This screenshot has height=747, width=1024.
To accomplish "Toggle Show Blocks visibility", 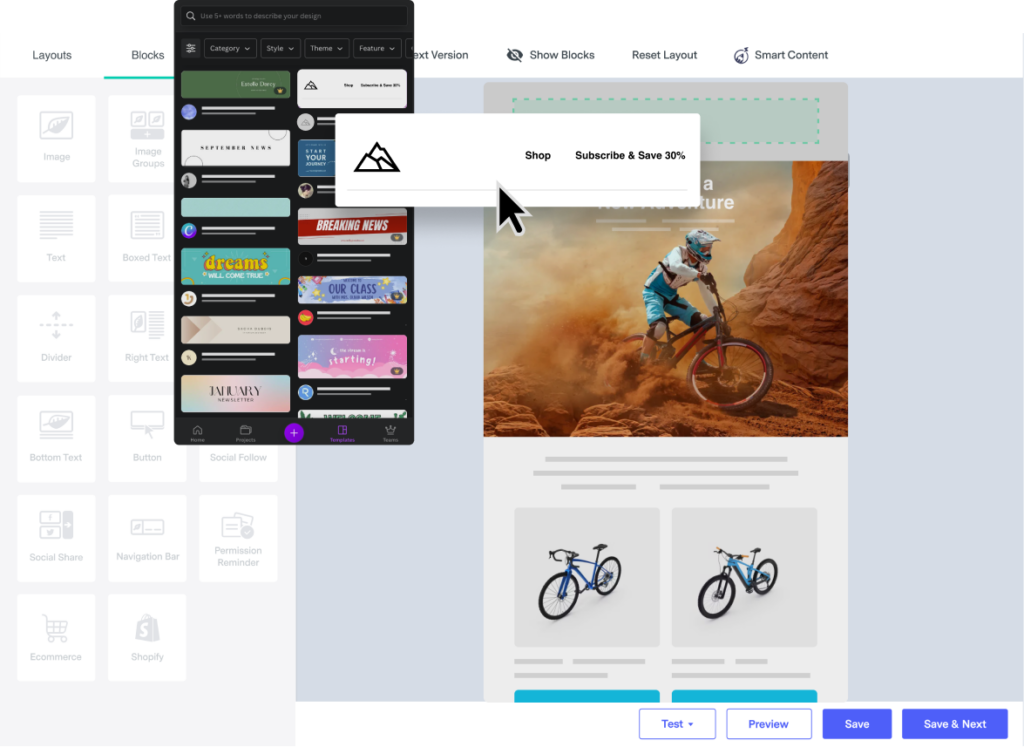I will point(550,55).
